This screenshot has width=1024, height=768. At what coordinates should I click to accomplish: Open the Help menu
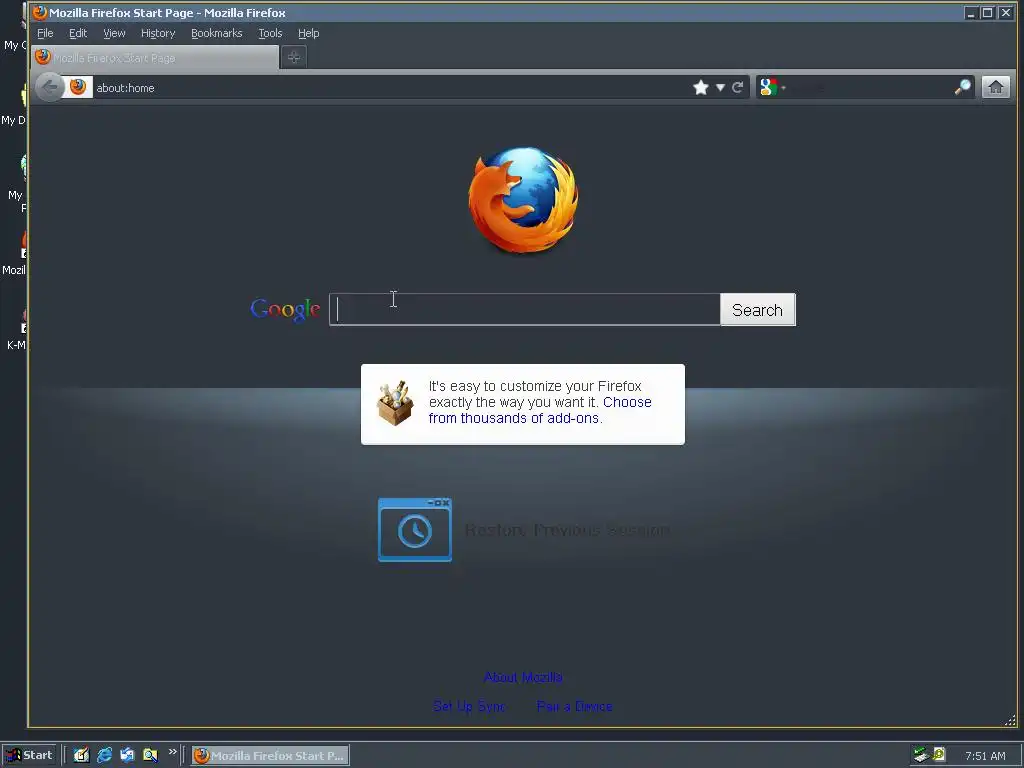309,33
